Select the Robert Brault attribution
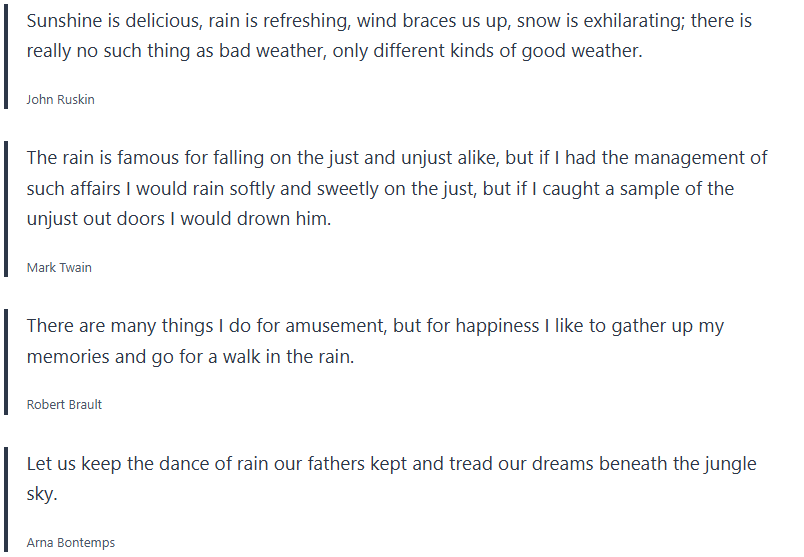The image size is (804, 557). click(64, 405)
